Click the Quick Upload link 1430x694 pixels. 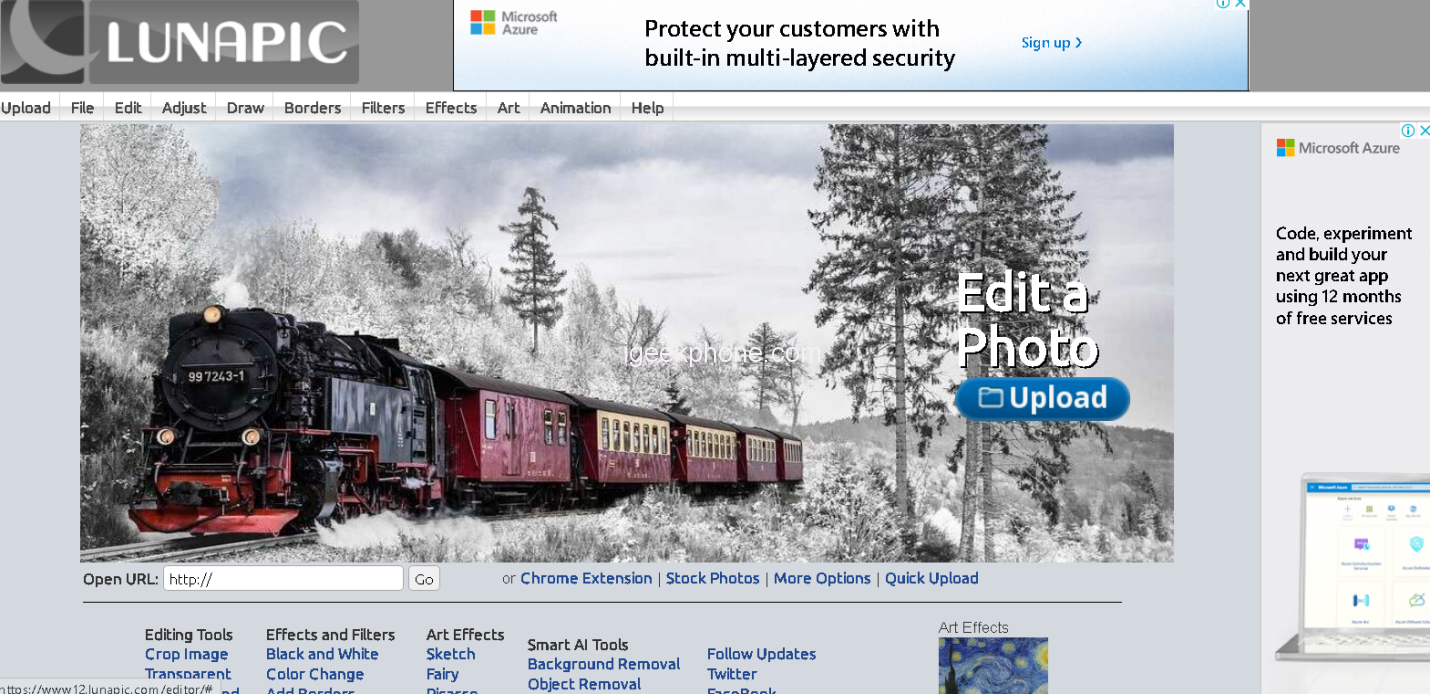tap(931, 578)
